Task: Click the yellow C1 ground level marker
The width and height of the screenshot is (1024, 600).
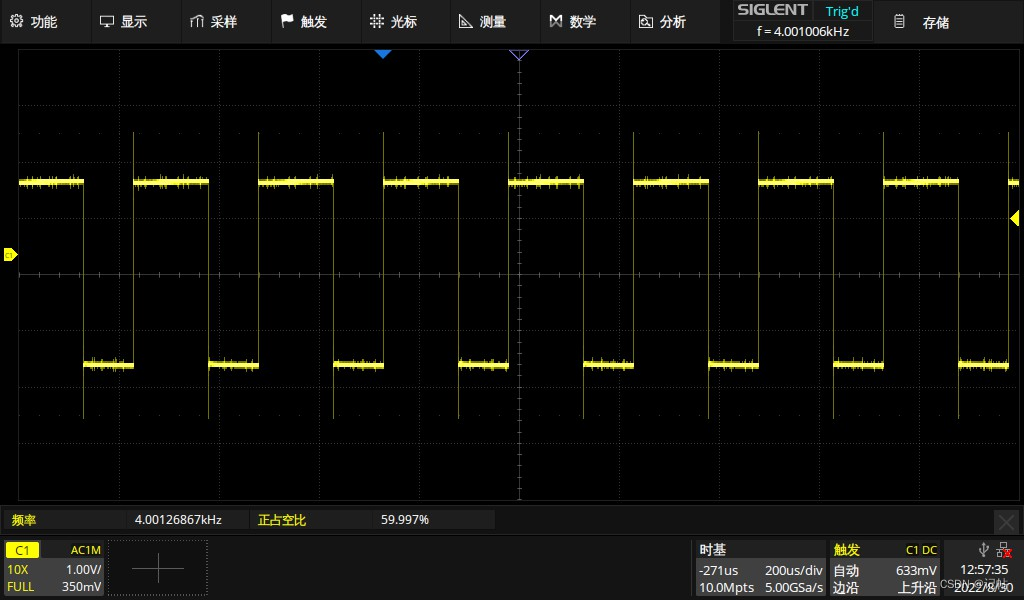Action: [x=10, y=255]
